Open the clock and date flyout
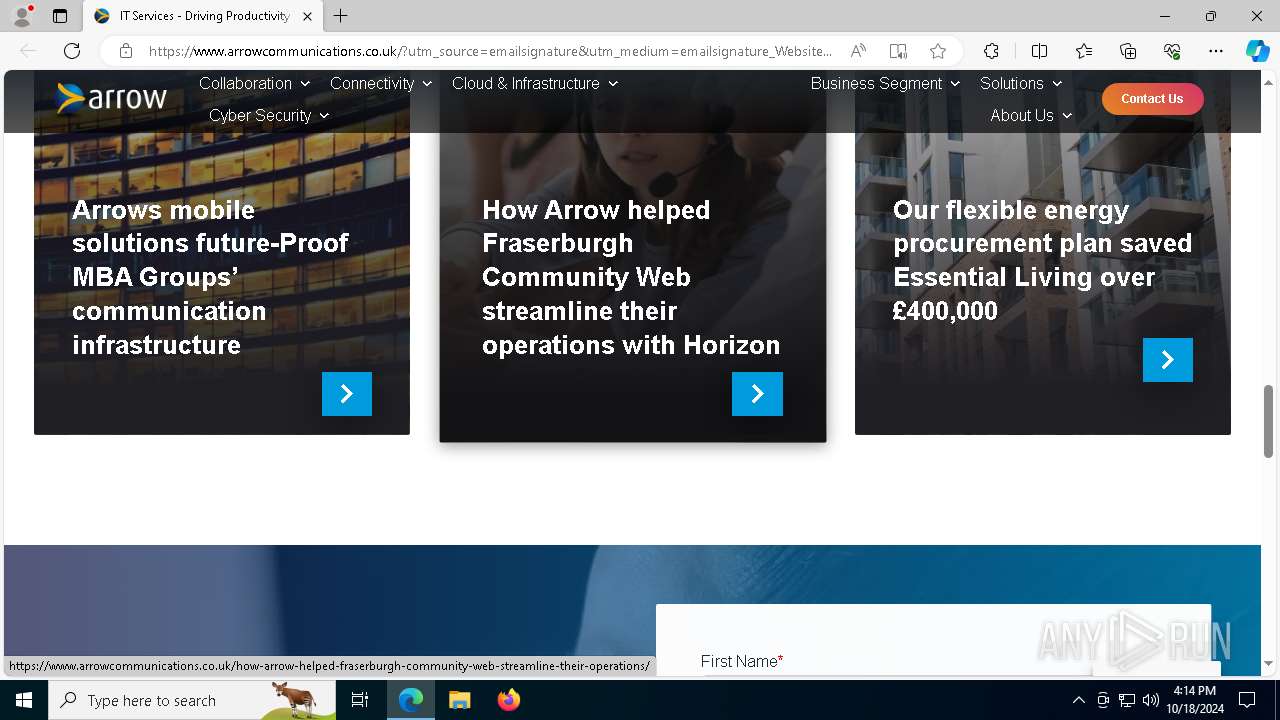The width and height of the screenshot is (1280, 720). (1194, 700)
